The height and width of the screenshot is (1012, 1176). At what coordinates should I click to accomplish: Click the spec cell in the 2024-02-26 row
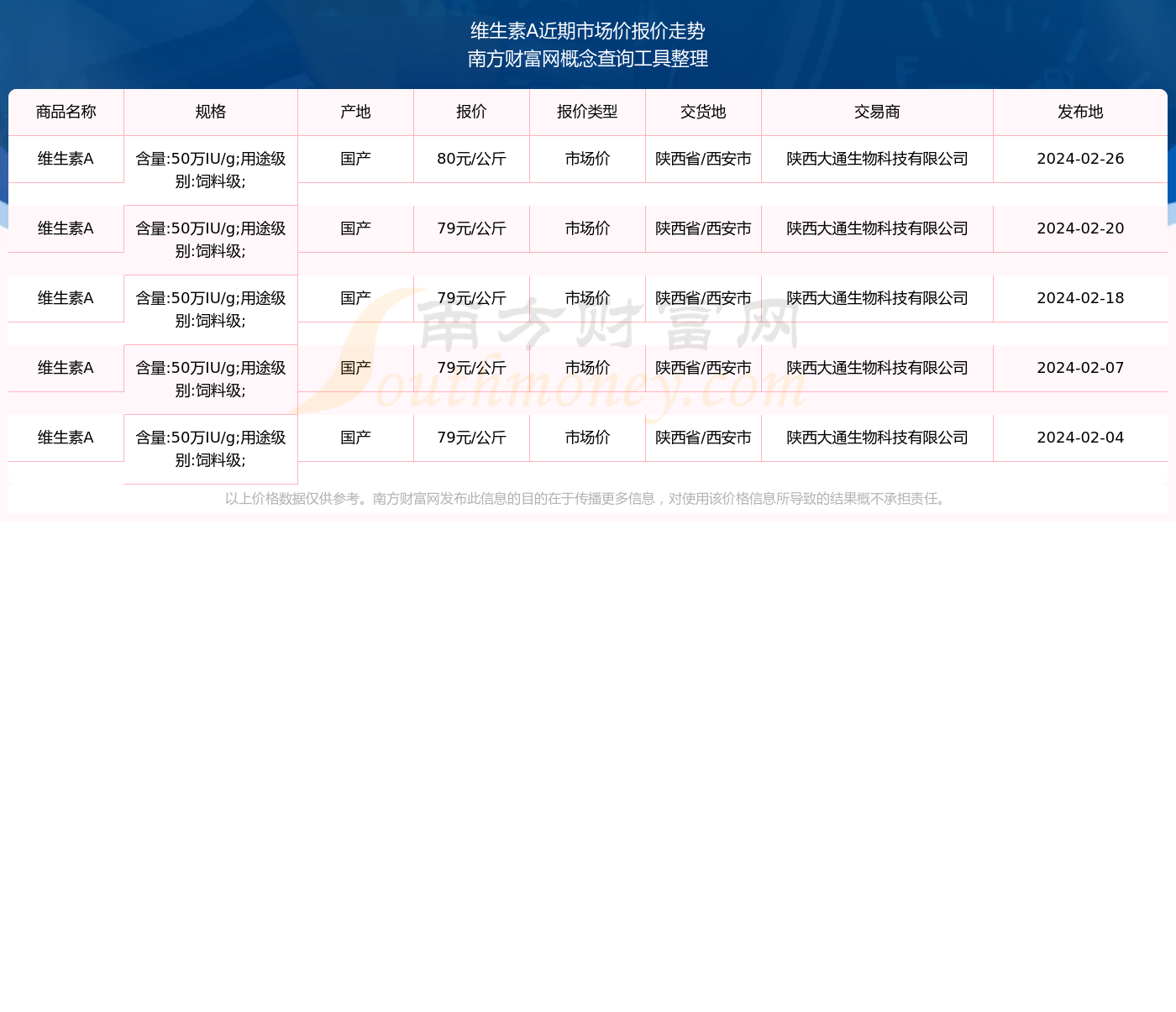tap(211, 170)
